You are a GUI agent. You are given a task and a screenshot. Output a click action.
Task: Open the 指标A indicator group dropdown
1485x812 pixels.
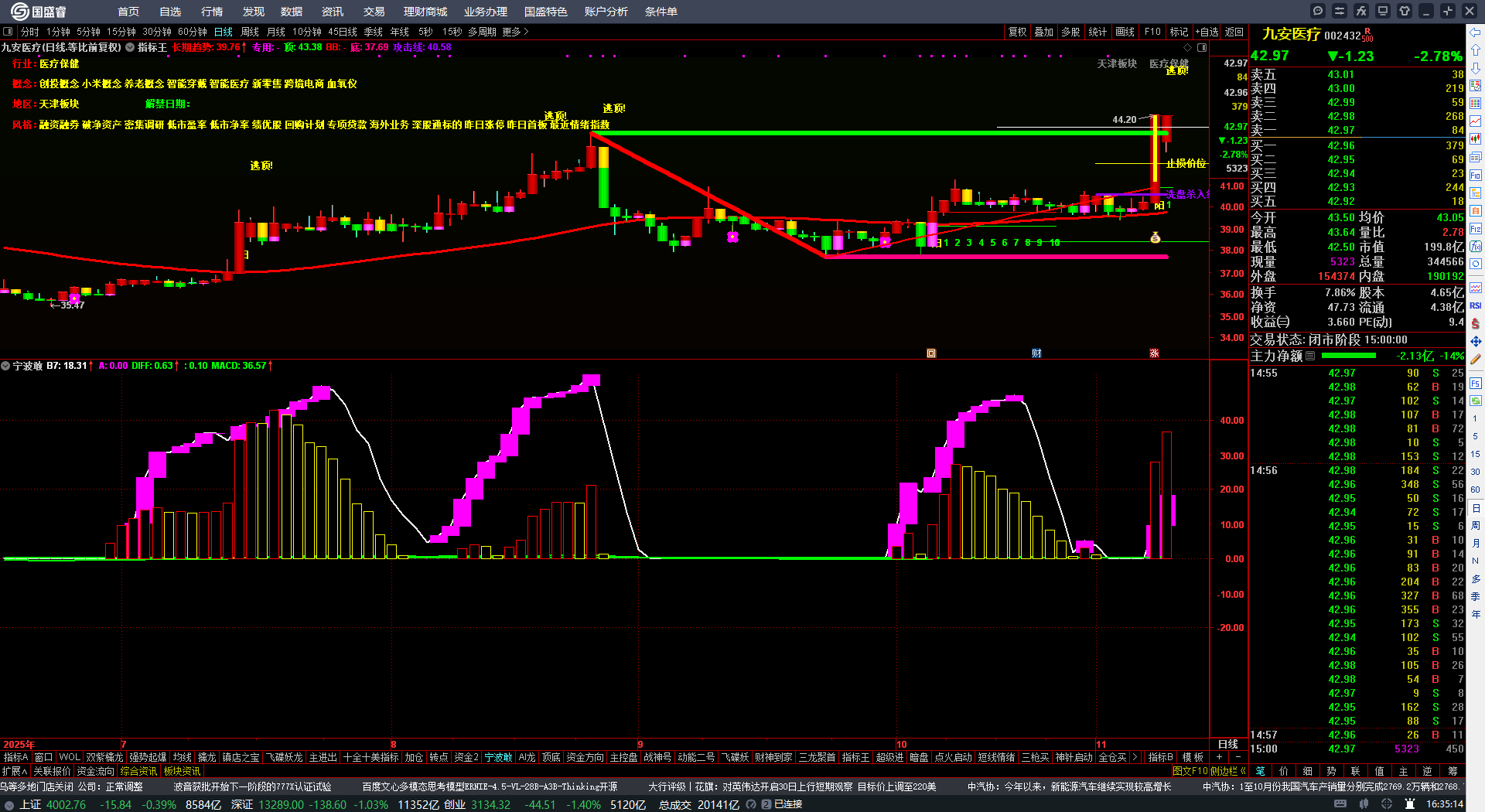(15, 757)
